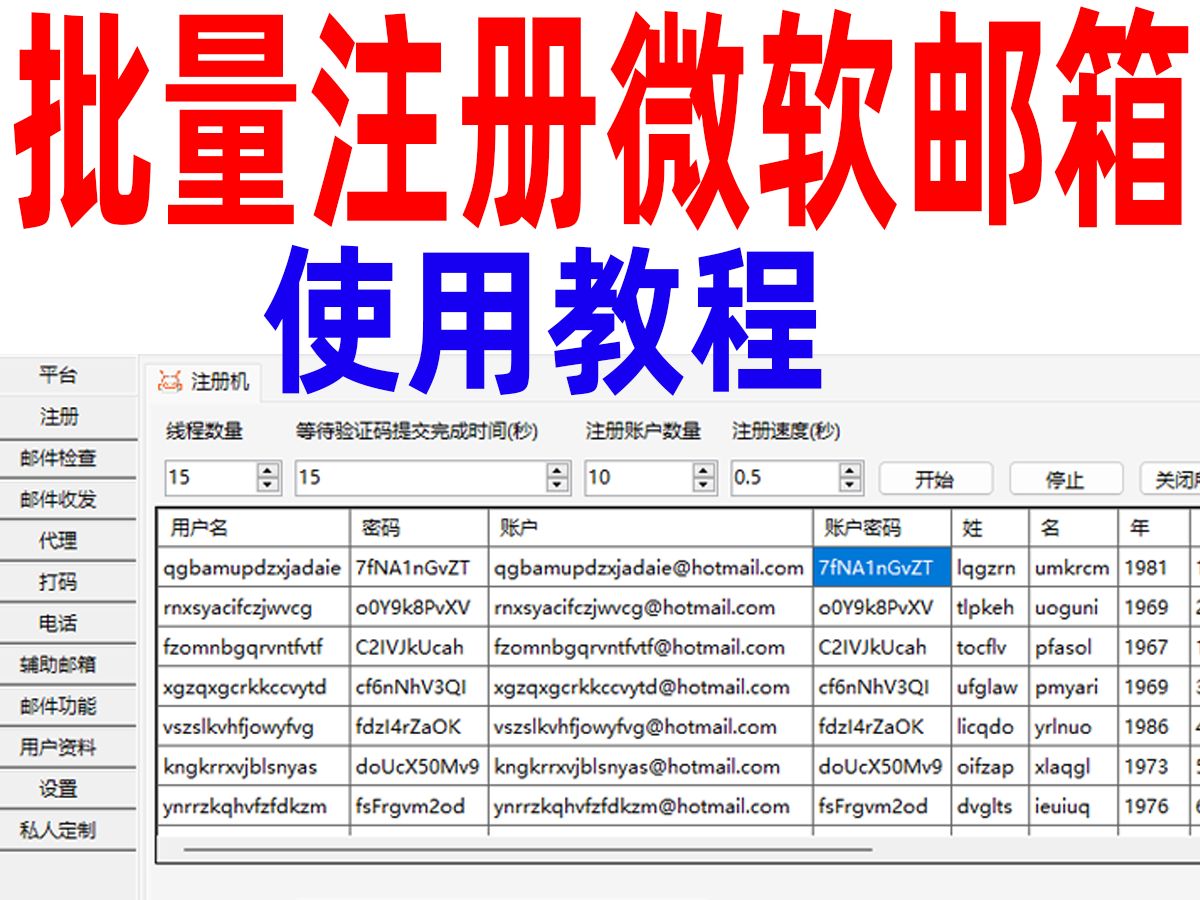This screenshot has height=900, width=1200.
Task: Select highlighted account password 7fNA1nGvZT
Action: pos(883,567)
